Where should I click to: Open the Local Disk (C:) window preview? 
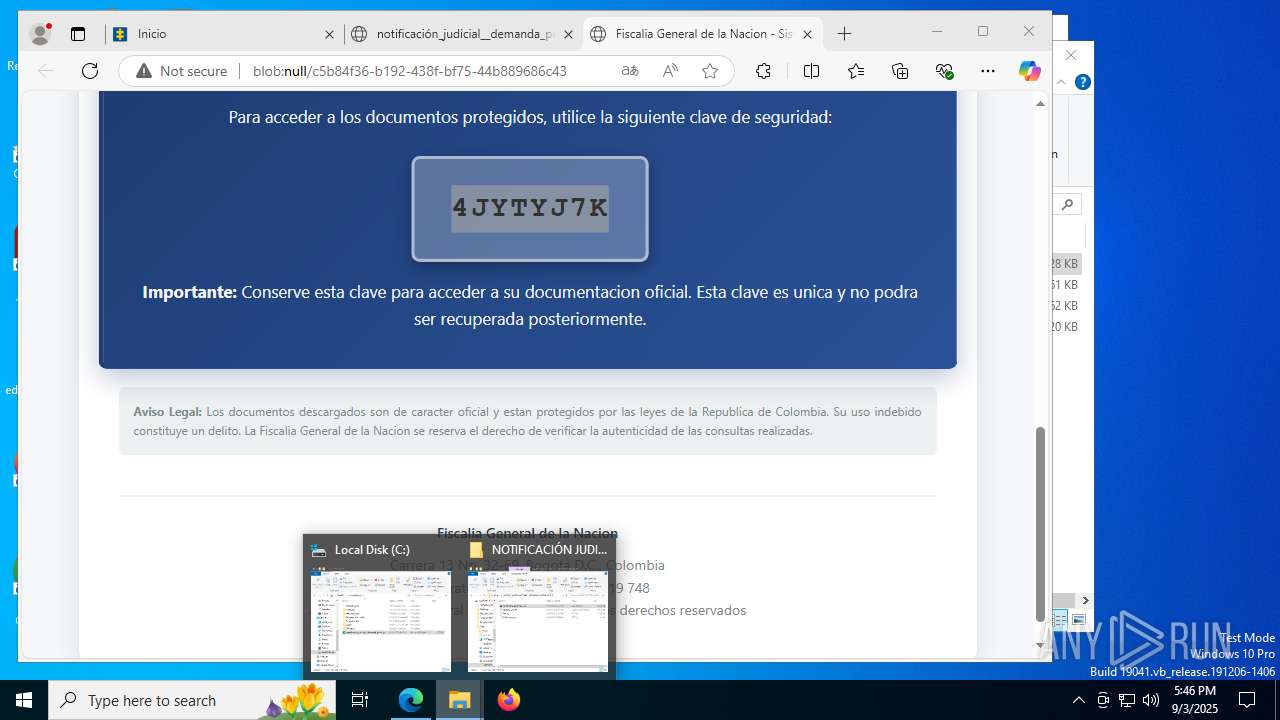click(381, 608)
